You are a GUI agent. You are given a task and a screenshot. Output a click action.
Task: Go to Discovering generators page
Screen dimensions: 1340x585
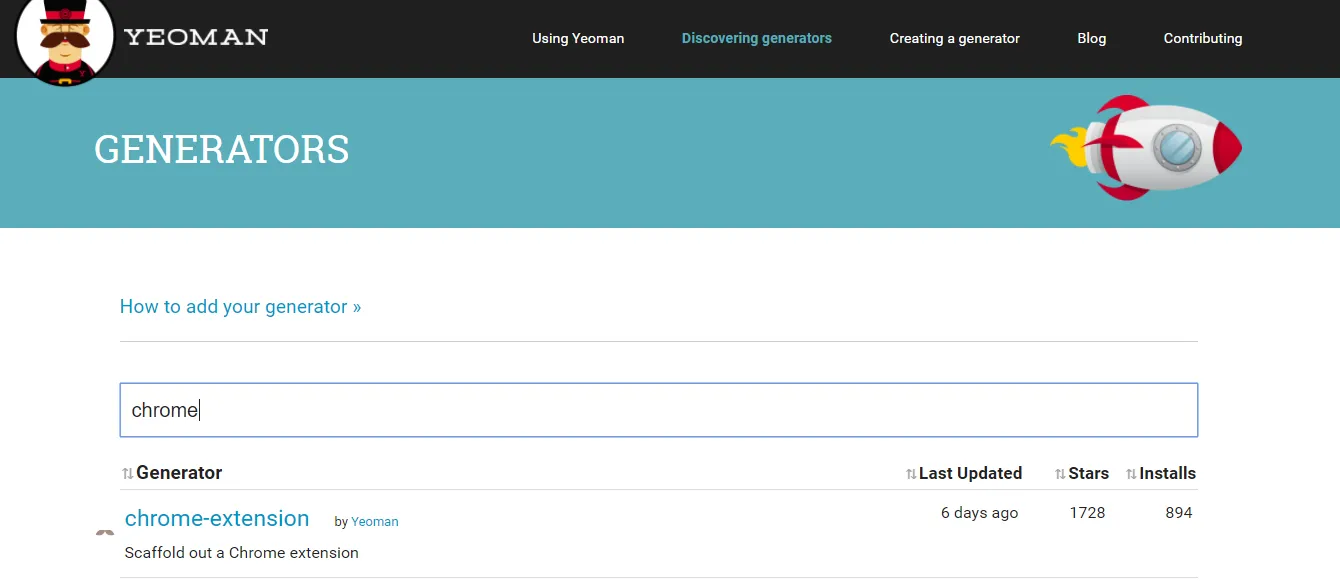click(x=757, y=38)
